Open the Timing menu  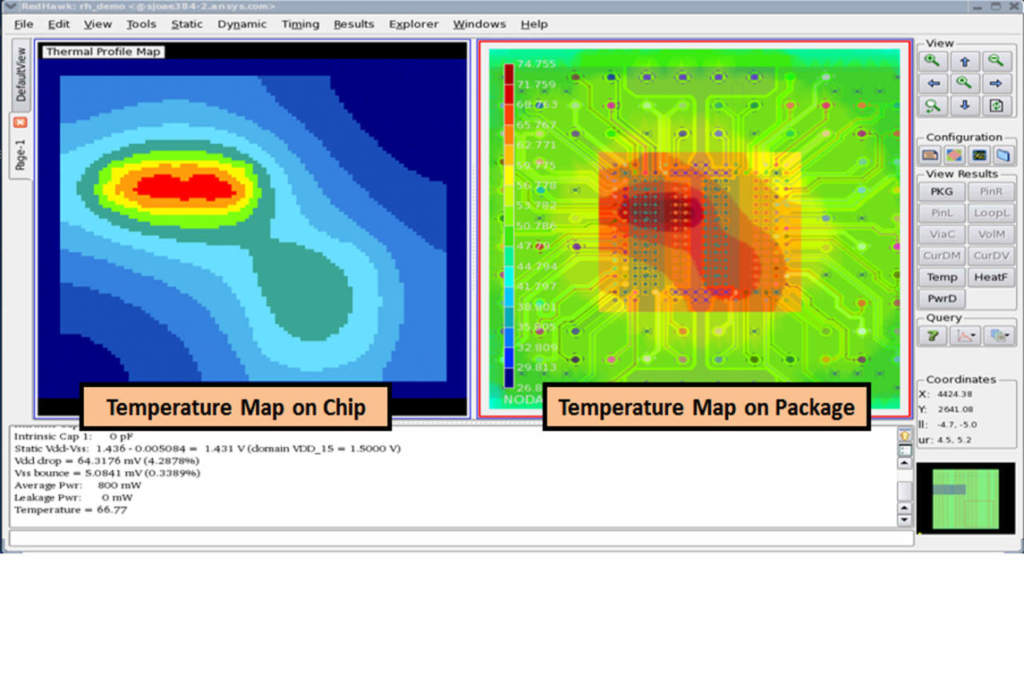click(300, 24)
